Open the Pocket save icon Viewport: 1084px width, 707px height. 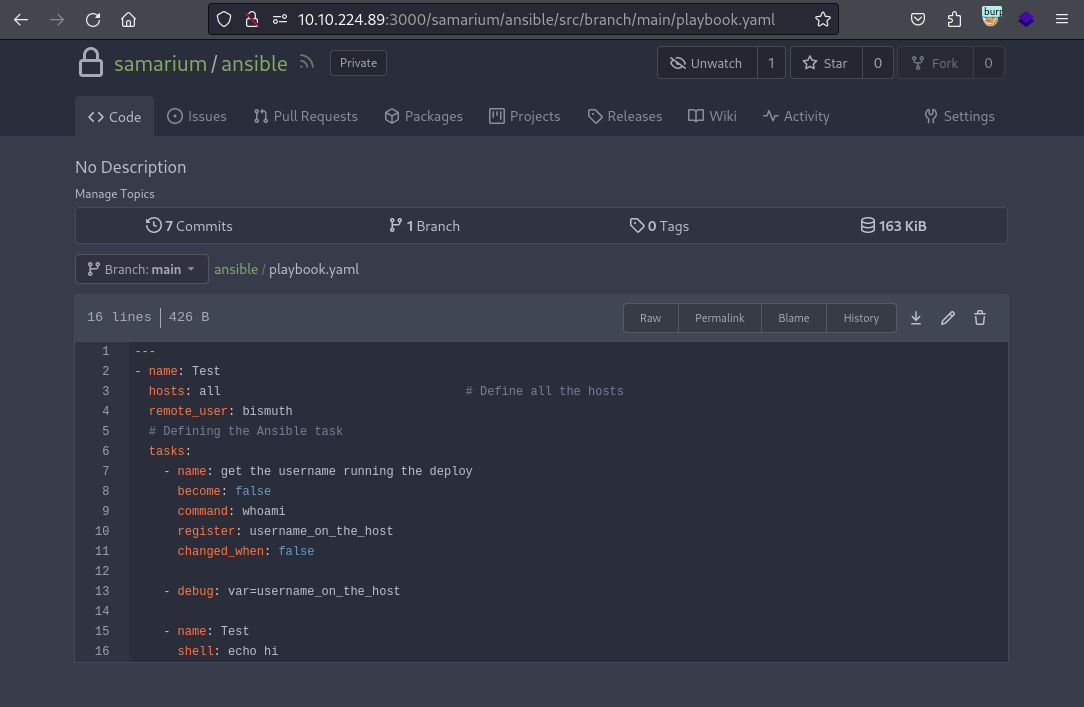pyautogui.click(x=918, y=19)
